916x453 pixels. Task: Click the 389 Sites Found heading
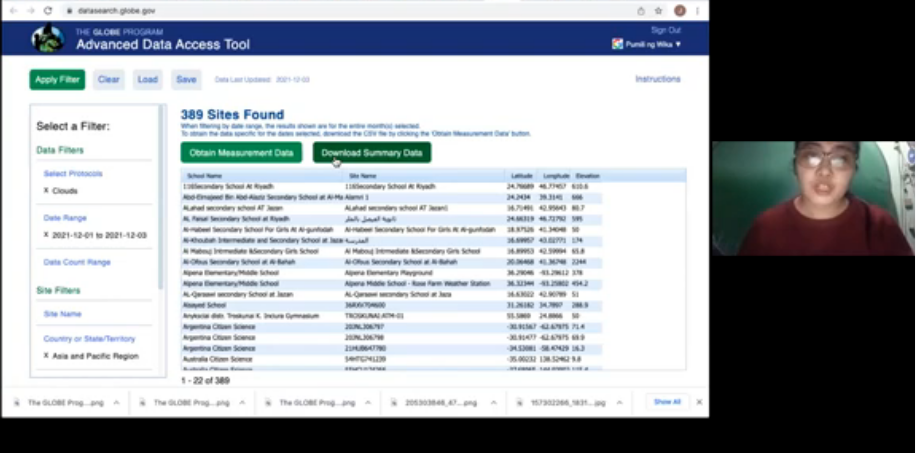coord(233,115)
